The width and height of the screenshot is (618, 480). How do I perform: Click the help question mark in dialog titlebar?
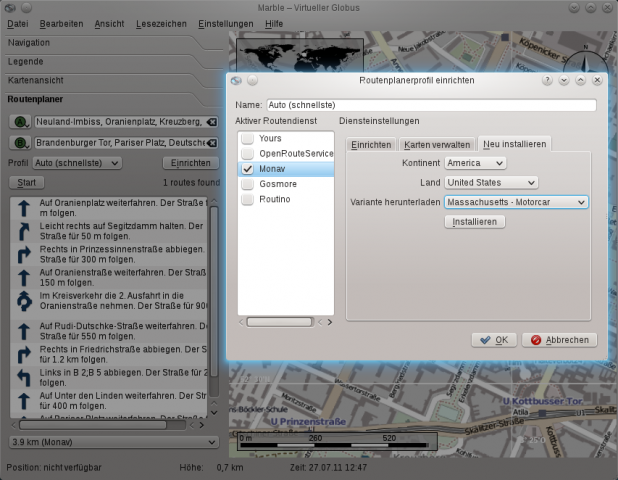[x=547, y=80]
